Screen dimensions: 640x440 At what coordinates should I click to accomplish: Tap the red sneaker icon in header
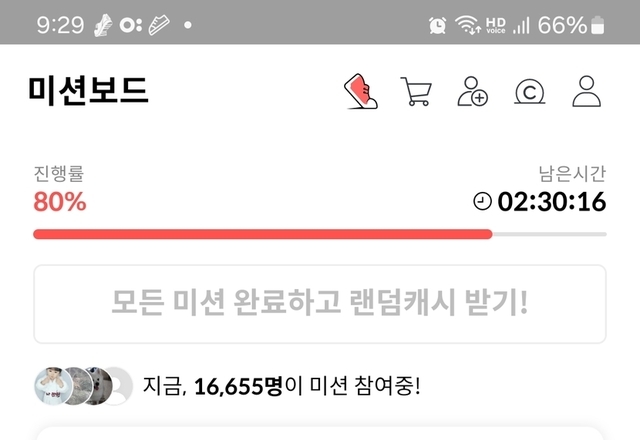click(361, 91)
